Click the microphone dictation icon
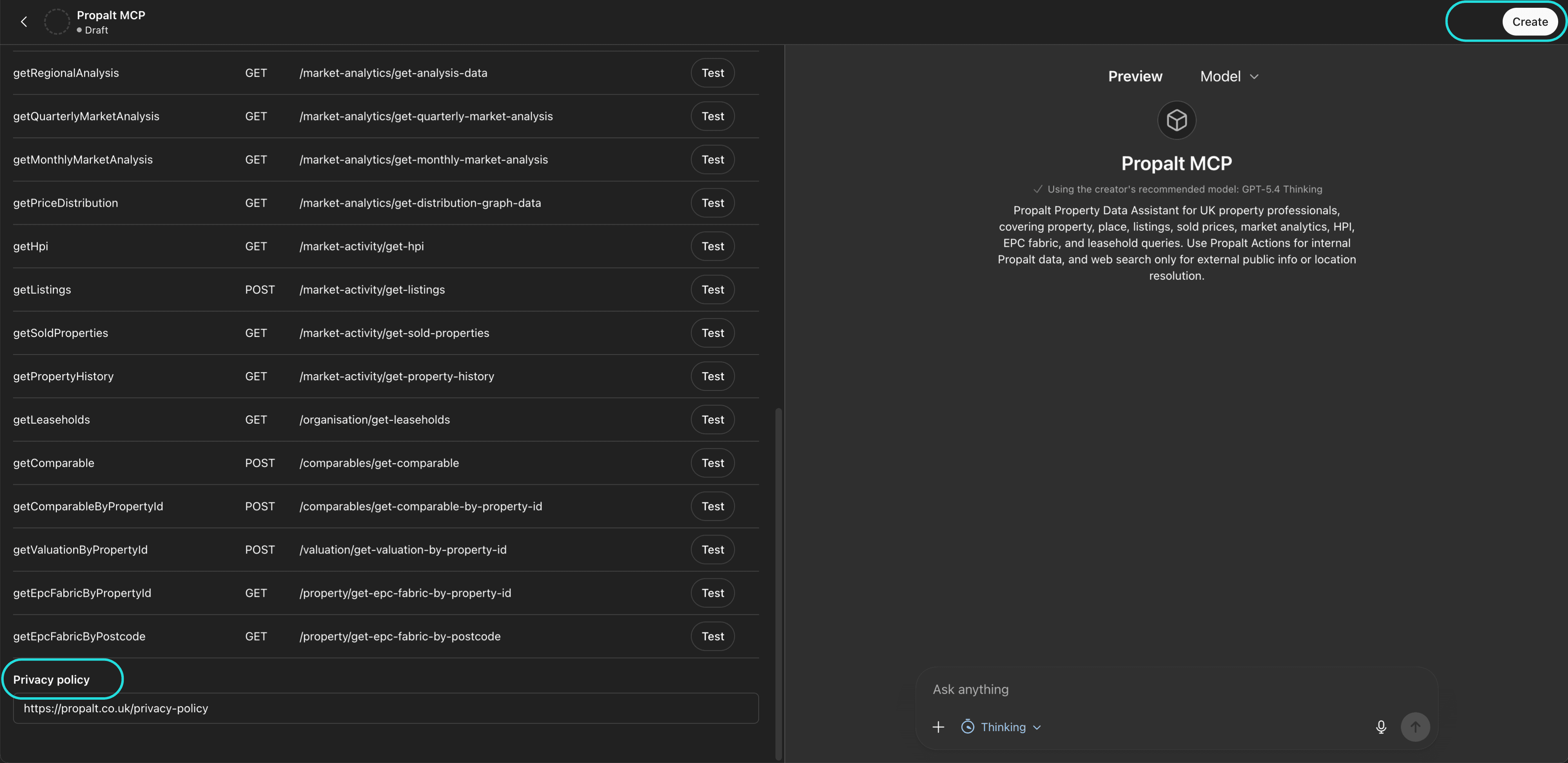1568x763 pixels. click(1381, 727)
